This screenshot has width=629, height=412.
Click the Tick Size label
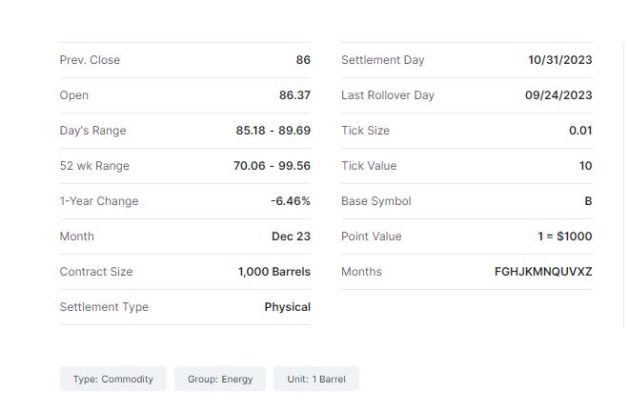pos(365,131)
